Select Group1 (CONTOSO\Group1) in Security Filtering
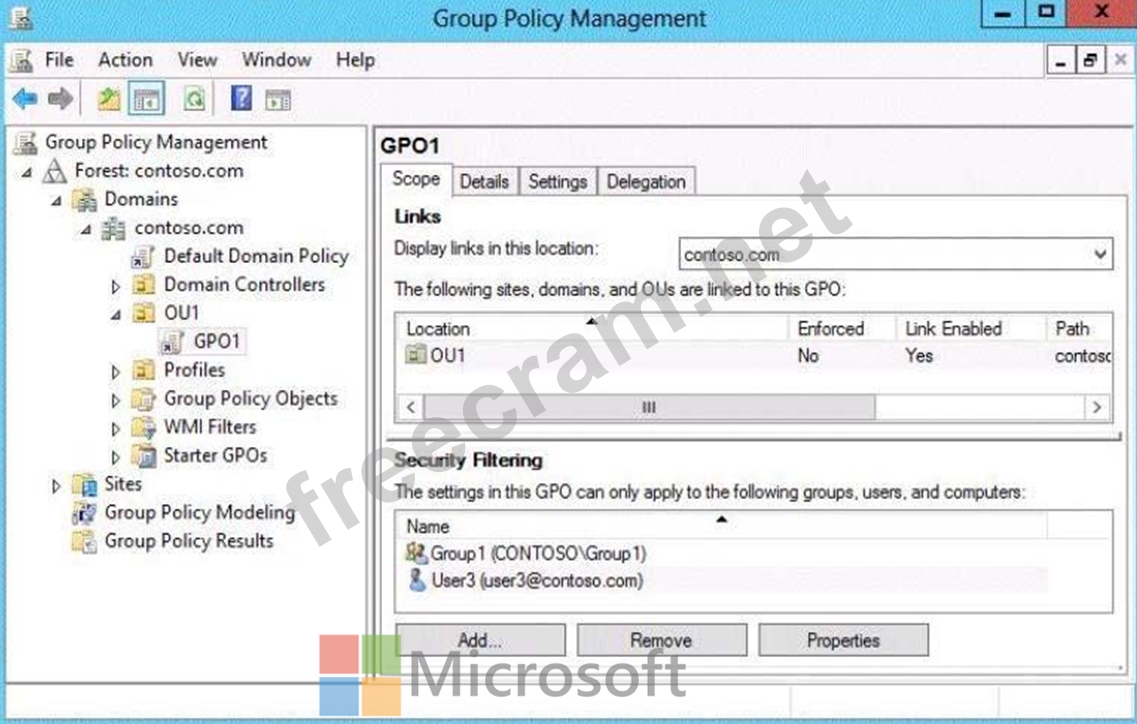This screenshot has width=1137, height=724. pos(538,554)
